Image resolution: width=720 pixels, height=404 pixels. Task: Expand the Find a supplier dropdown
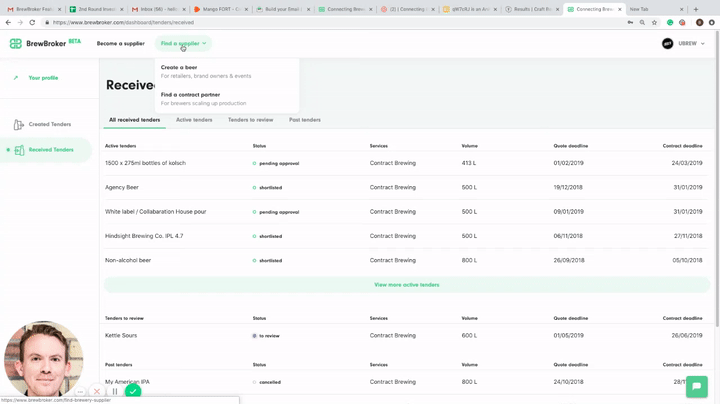coord(183,44)
